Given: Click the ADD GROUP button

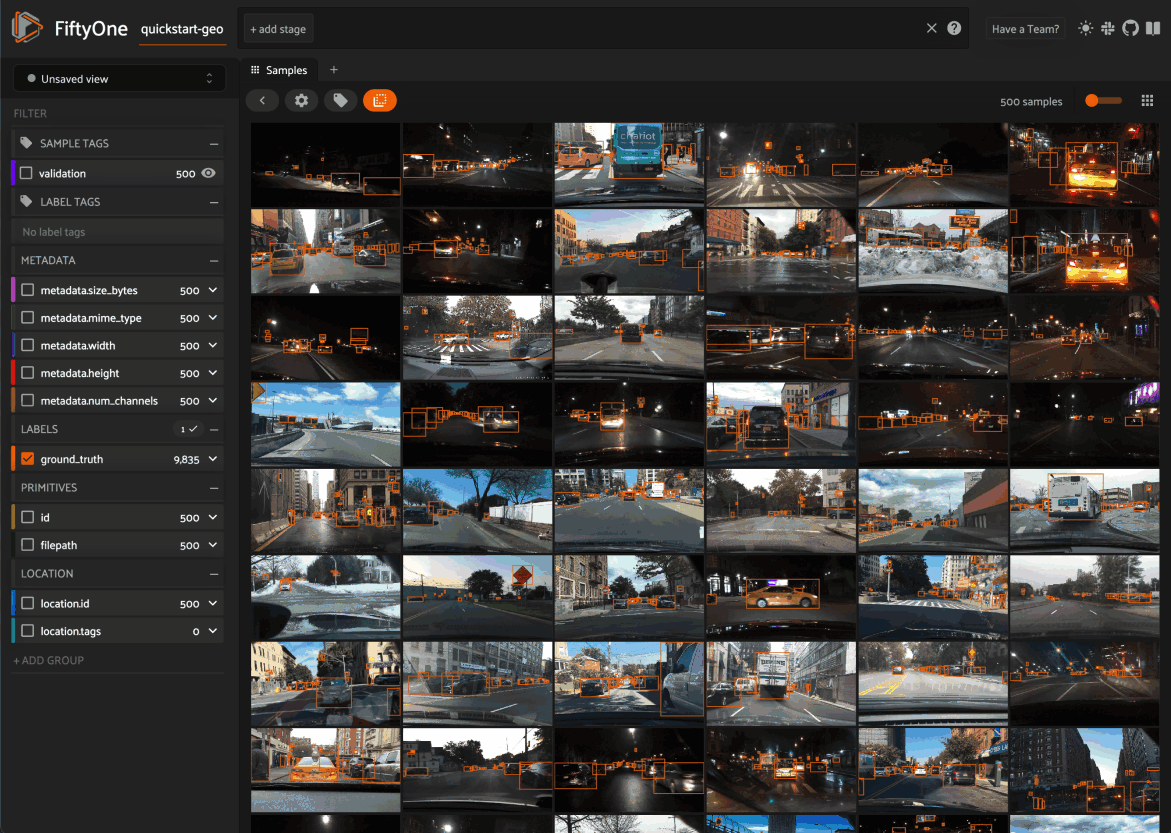Looking at the screenshot, I should click(49, 660).
